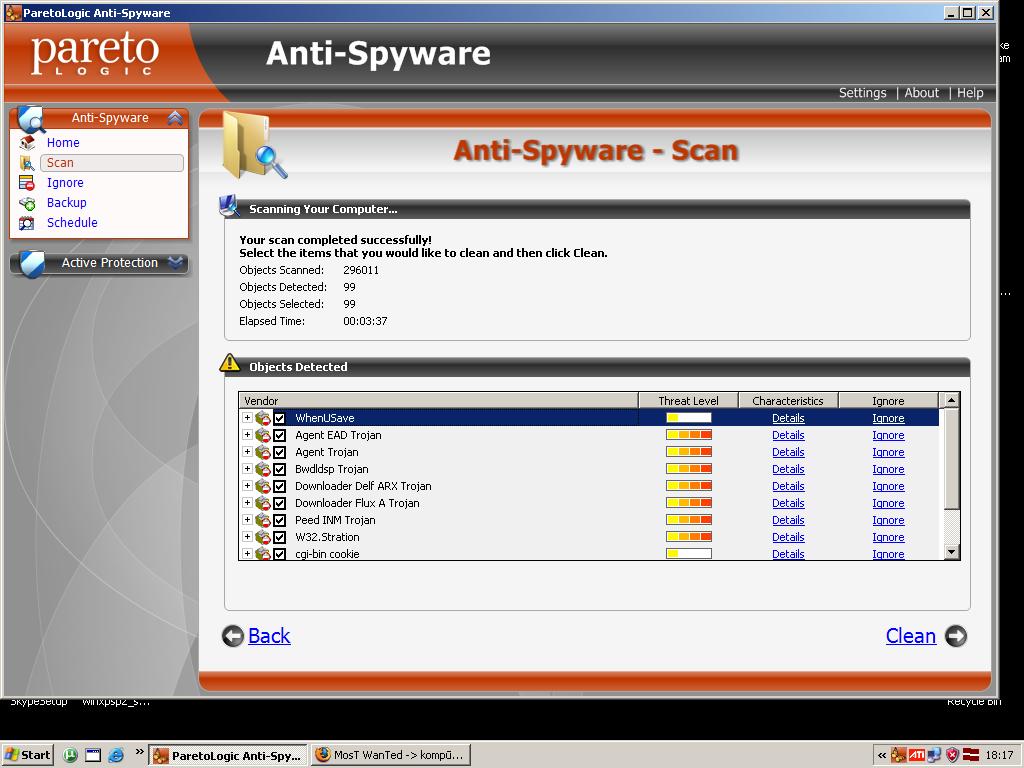Open Details for Downloader Flux A Trojan
Screen dimensions: 1024x768
point(788,503)
